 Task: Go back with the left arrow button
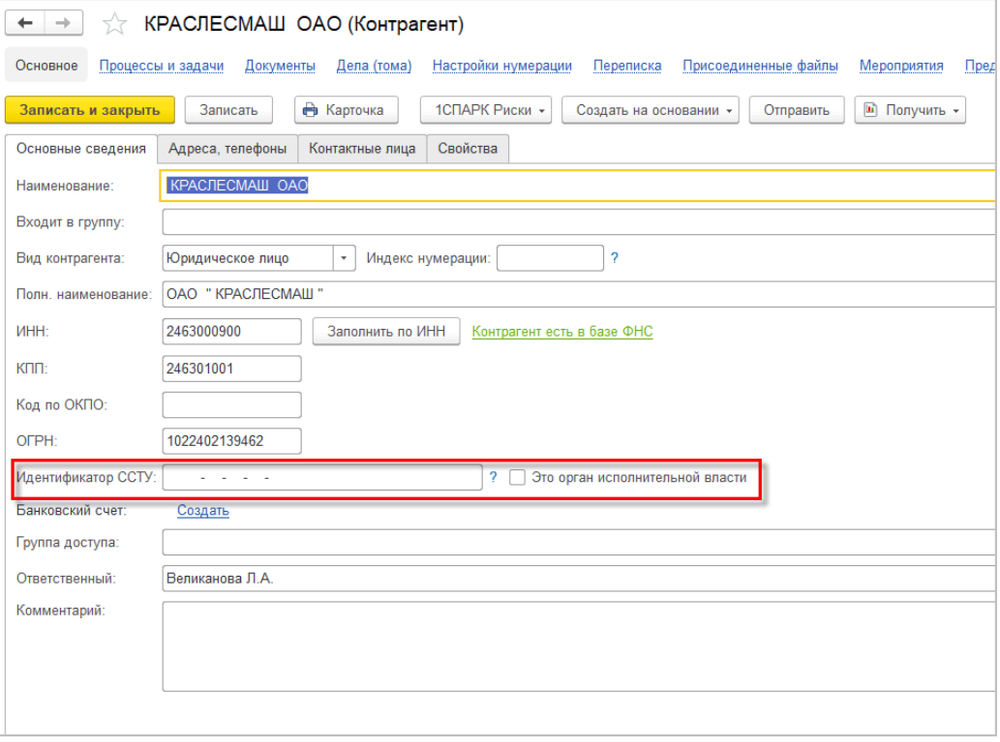(x=25, y=23)
